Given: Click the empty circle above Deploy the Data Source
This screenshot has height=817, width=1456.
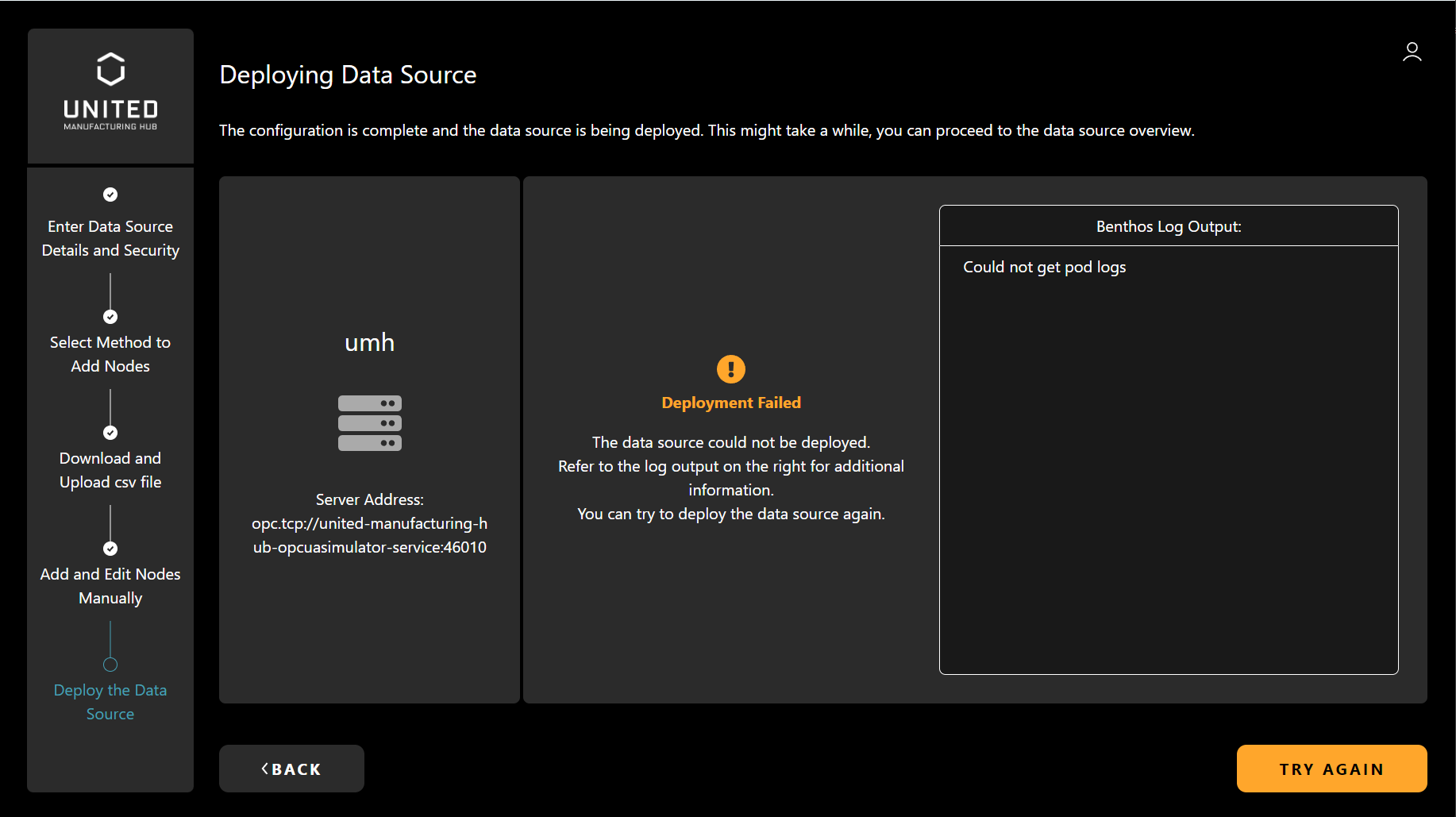Looking at the screenshot, I should [110, 665].
